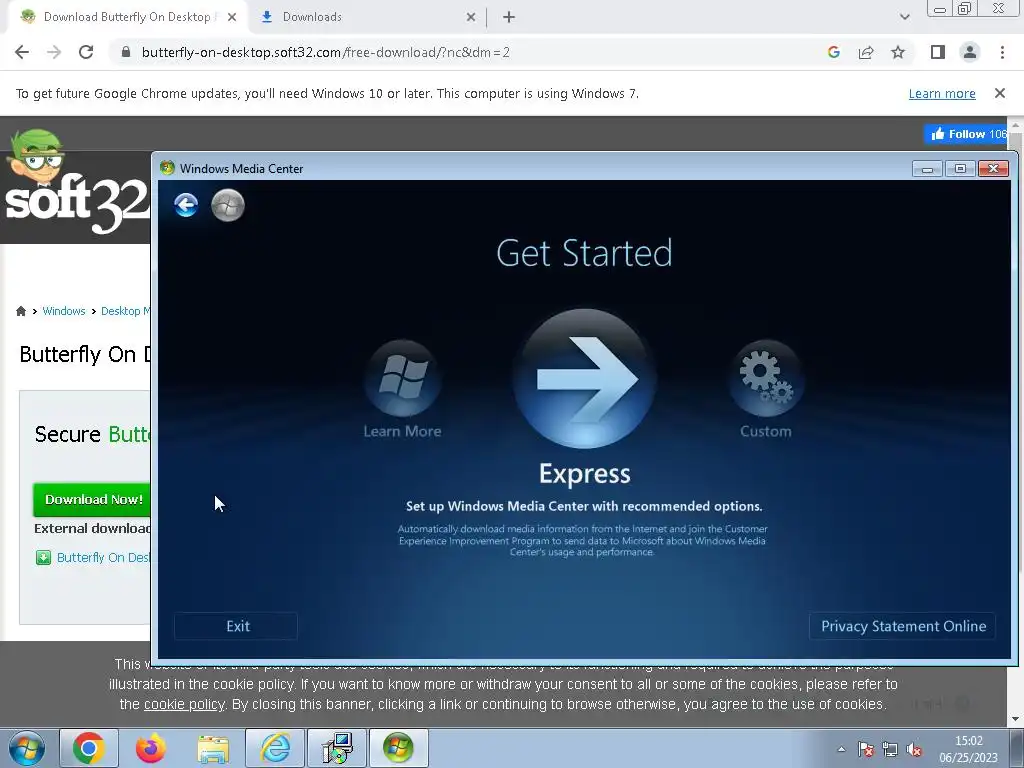This screenshot has width=1024, height=768.
Task: Open a new Chrome tab
Action: click(x=509, y=17)
